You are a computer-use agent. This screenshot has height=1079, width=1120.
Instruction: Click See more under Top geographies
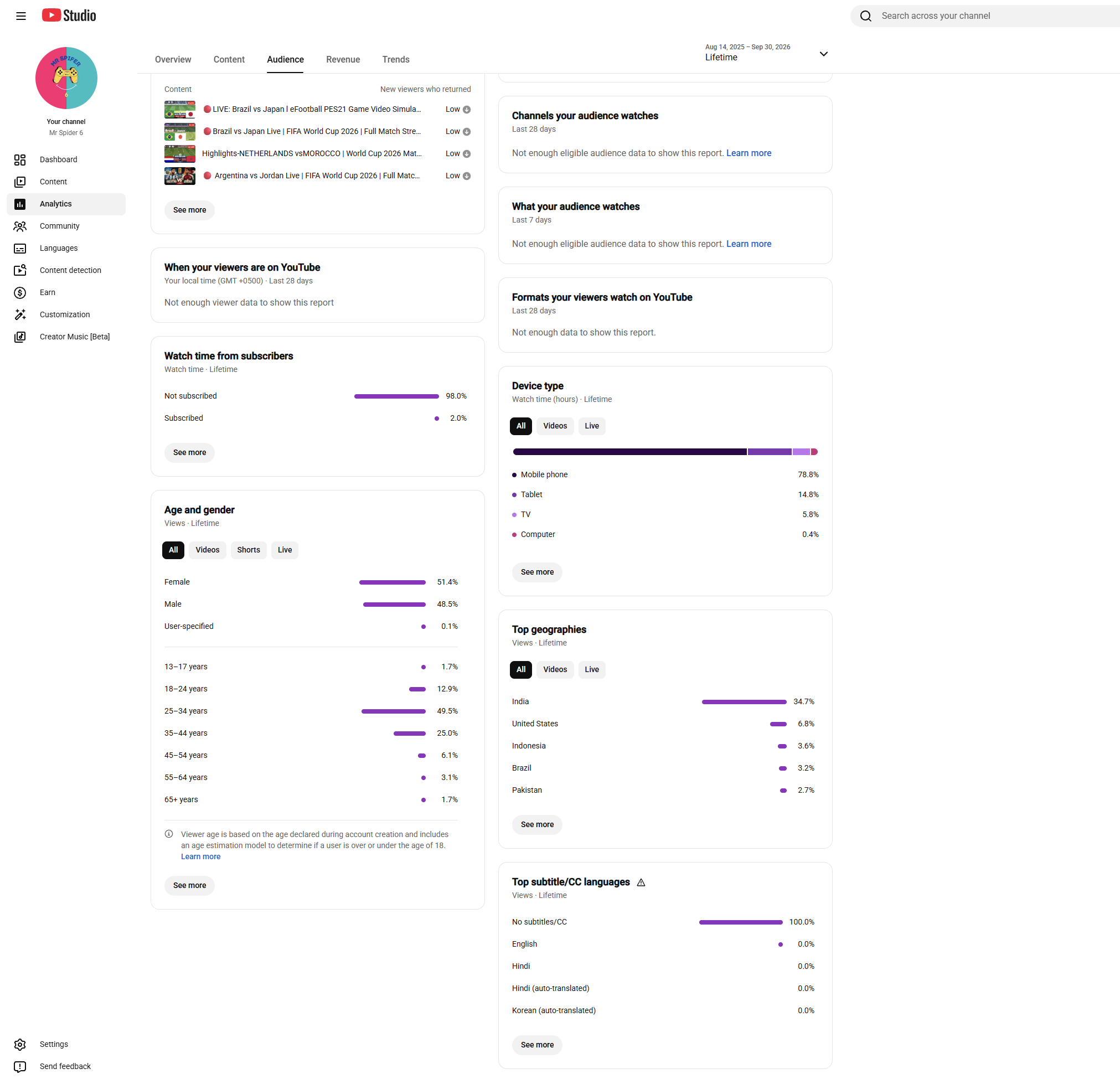click(x=537, y=824)
